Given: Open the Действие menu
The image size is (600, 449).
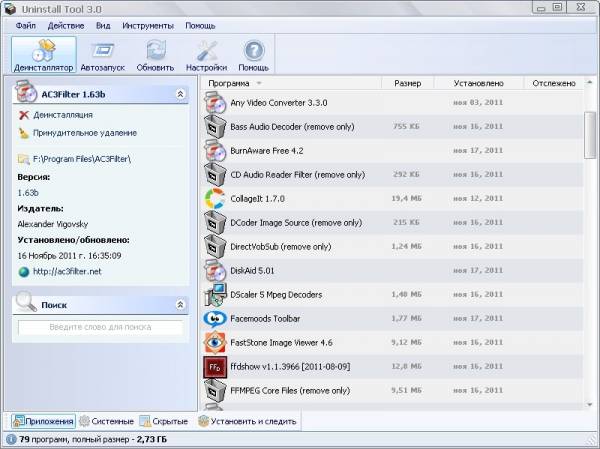Looking at the screenshot, I should (x=66, y=26).
